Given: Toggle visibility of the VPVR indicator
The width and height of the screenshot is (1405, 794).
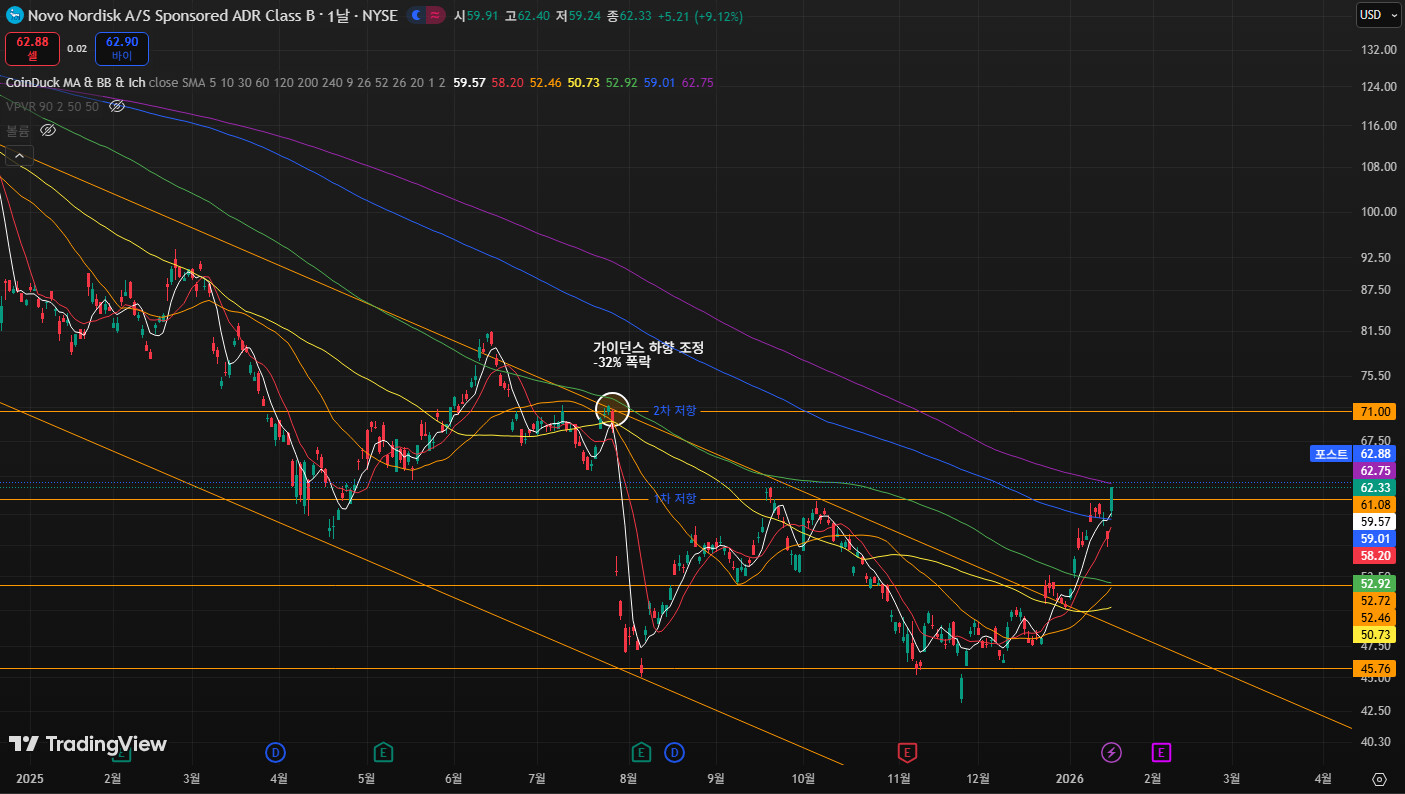Looking at the screenshot, I should 117,106.
